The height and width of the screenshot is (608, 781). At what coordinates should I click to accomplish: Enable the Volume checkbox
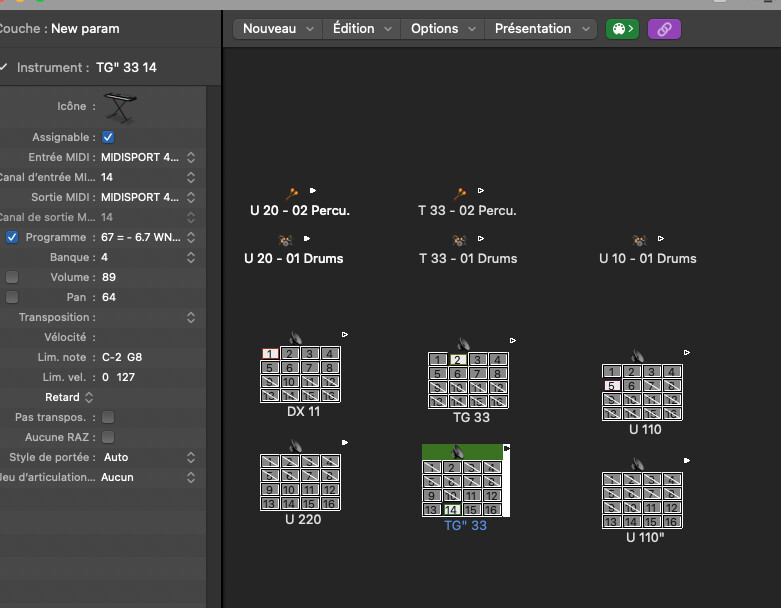(x=12, y=277)
